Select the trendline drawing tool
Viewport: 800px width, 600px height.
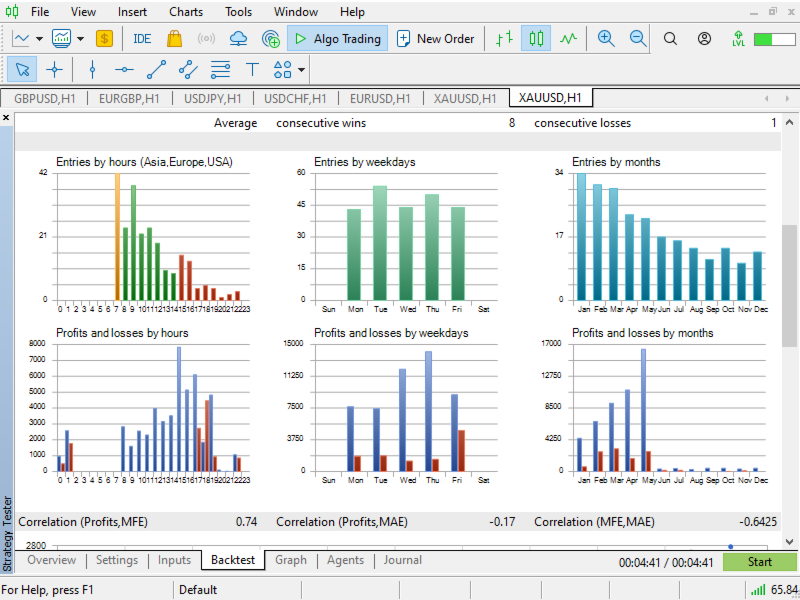156,69
